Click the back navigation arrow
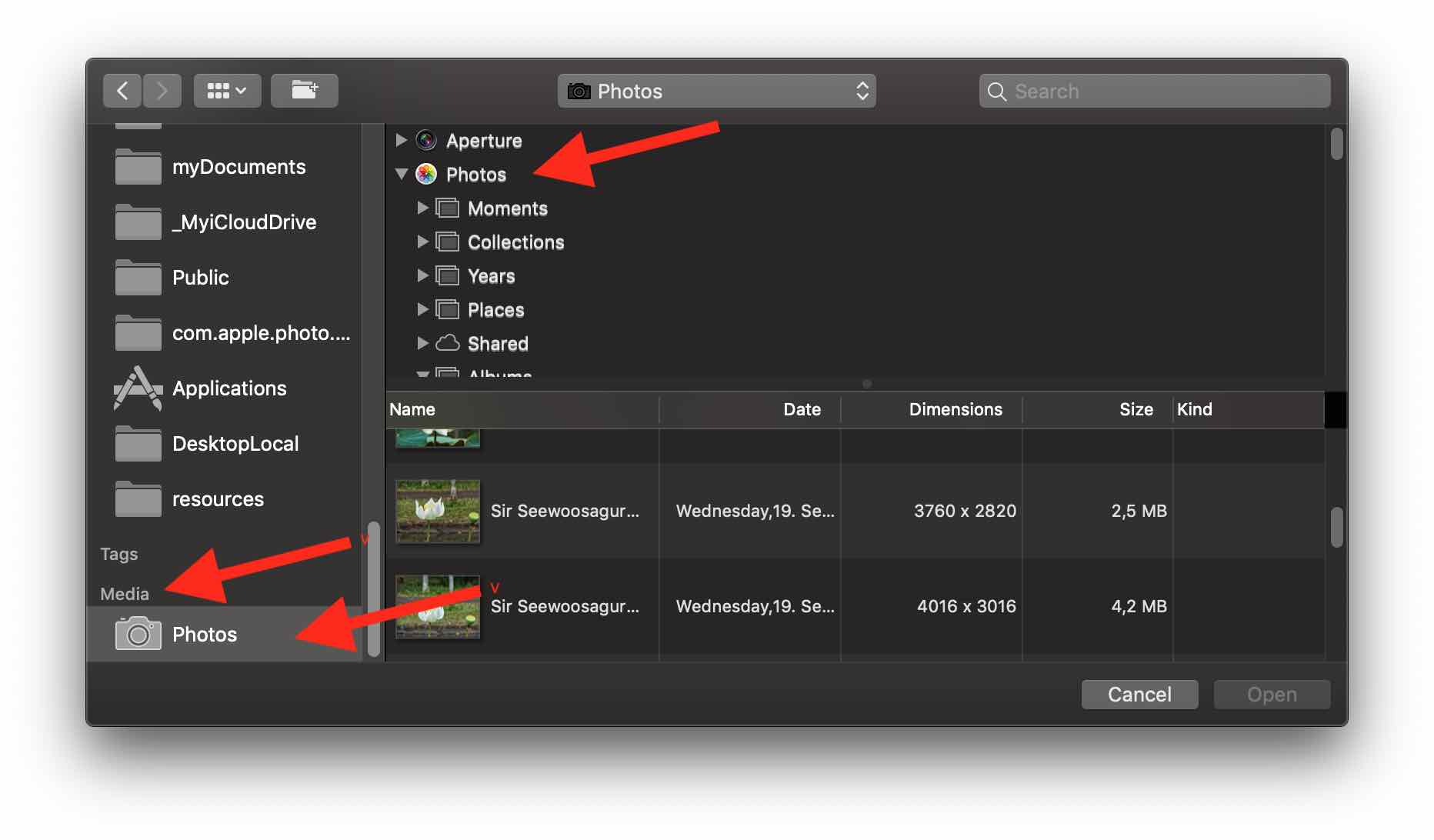The height and width of the screenshot is (840, 1434). [x=122, y=90]
